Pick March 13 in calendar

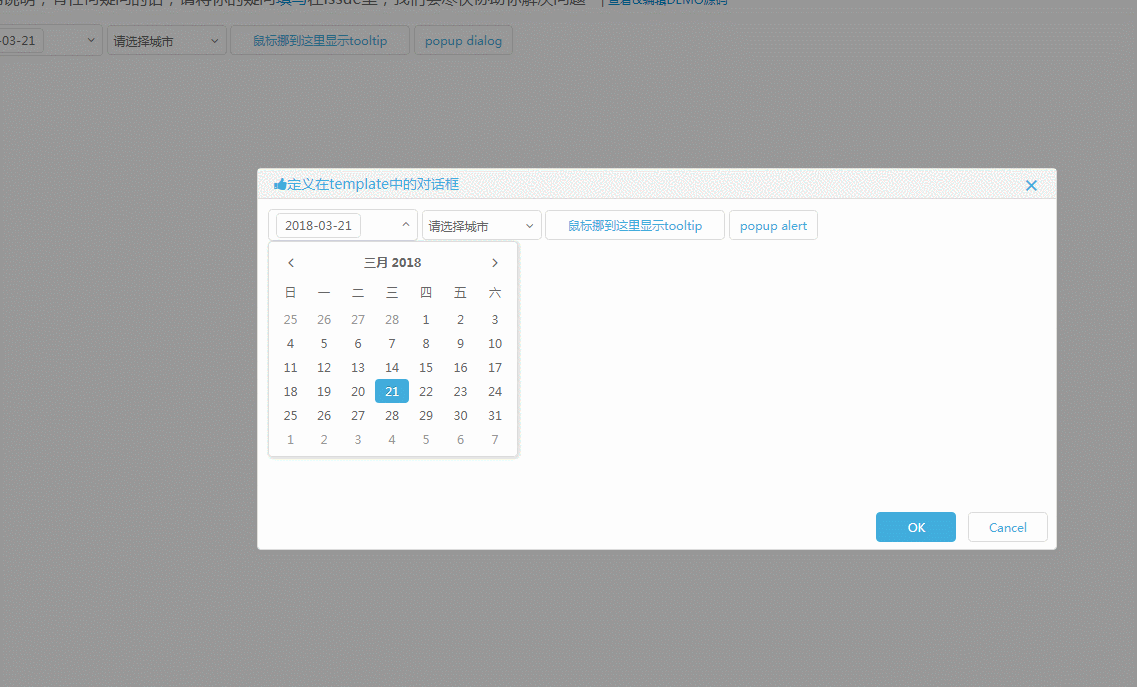tap(357, 368)
